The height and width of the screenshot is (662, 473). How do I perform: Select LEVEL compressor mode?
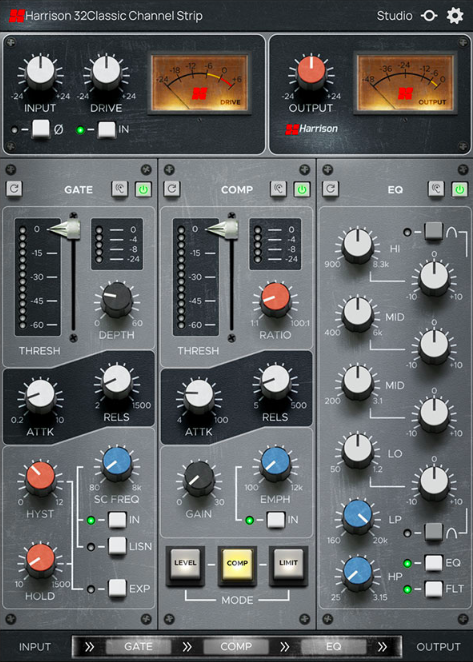point(185,565)
